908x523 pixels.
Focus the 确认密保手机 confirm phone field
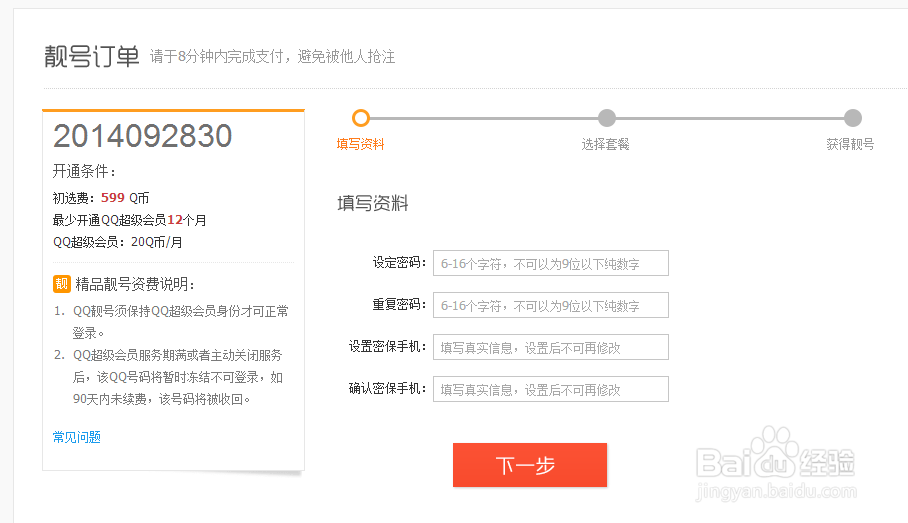click(551, 389)
